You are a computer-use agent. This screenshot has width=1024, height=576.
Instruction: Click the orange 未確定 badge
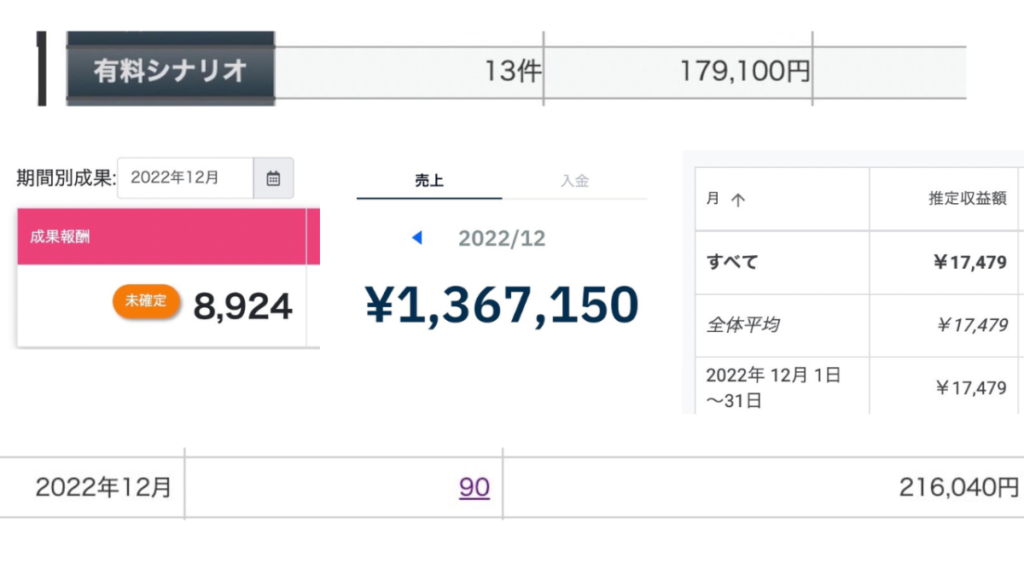tap(146, 301)
